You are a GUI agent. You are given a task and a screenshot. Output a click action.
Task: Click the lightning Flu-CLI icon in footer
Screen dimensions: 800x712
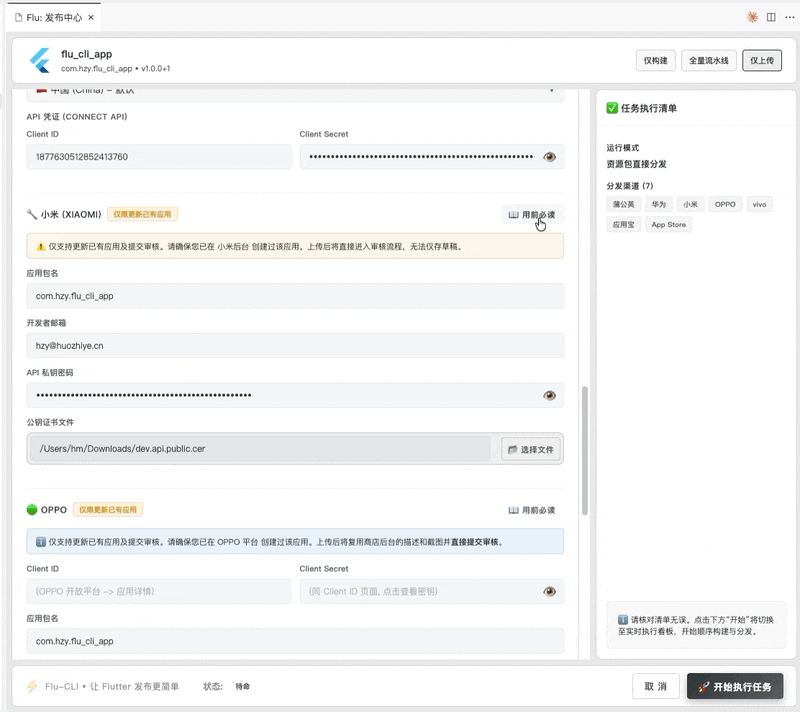pyautogui.click(x=33, y=686)
